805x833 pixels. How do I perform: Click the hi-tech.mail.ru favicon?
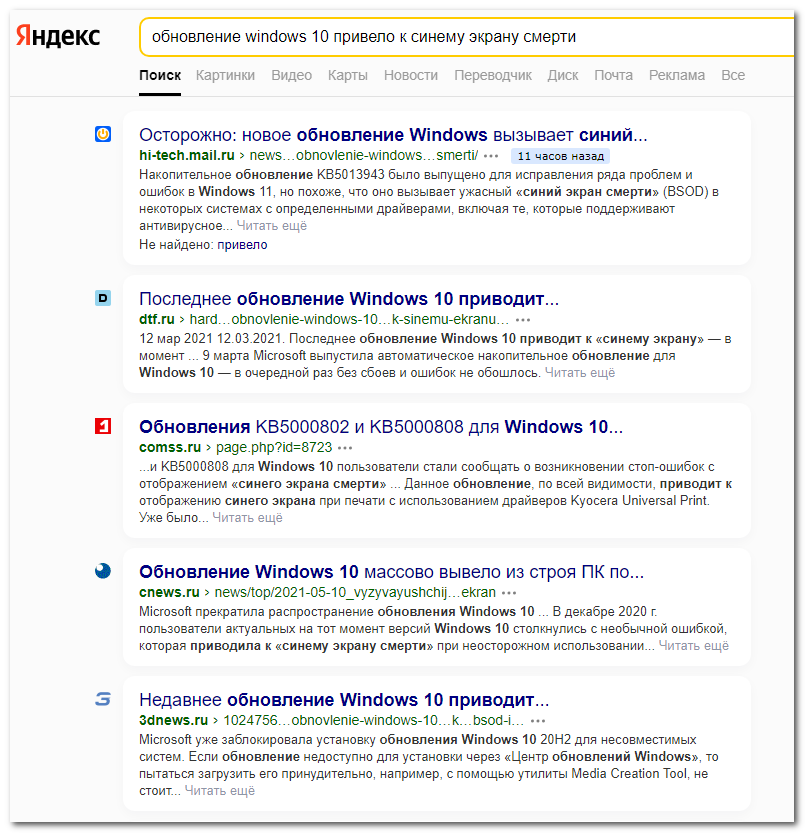(103, 134)
